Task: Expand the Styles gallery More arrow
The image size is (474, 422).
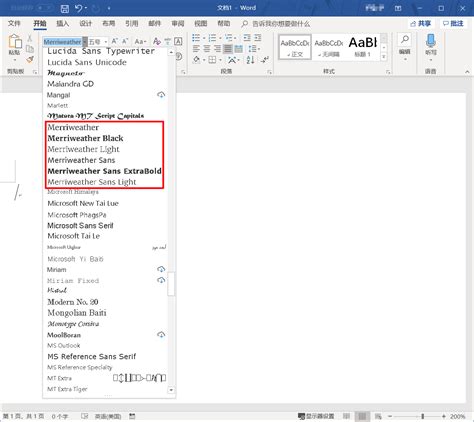Action: coord(384,57)
